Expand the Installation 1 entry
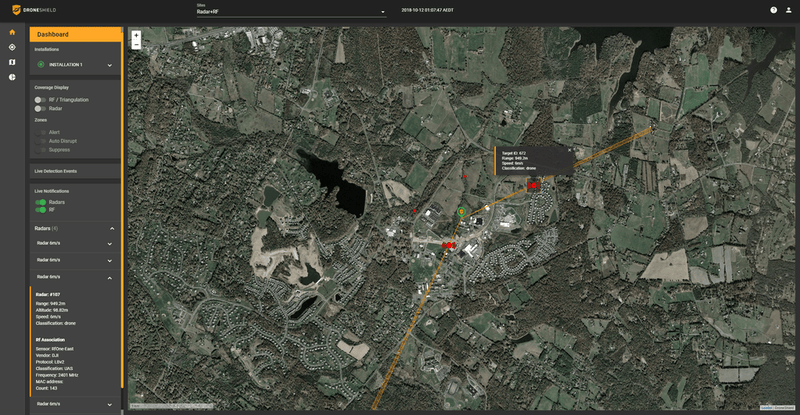Viewport: 800px width, 415px height. 110,65
